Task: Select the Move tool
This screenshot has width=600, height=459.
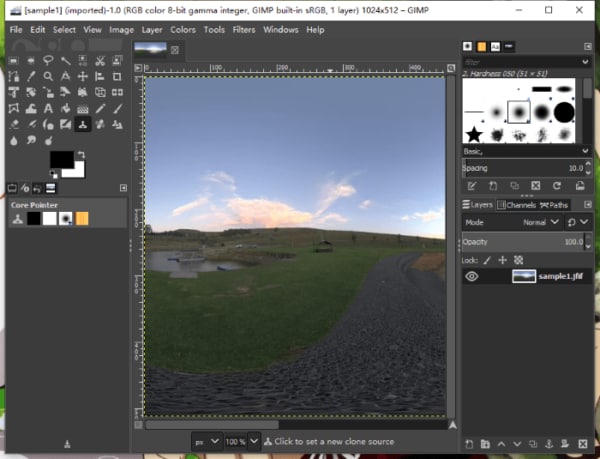Action: coord(83,76)
